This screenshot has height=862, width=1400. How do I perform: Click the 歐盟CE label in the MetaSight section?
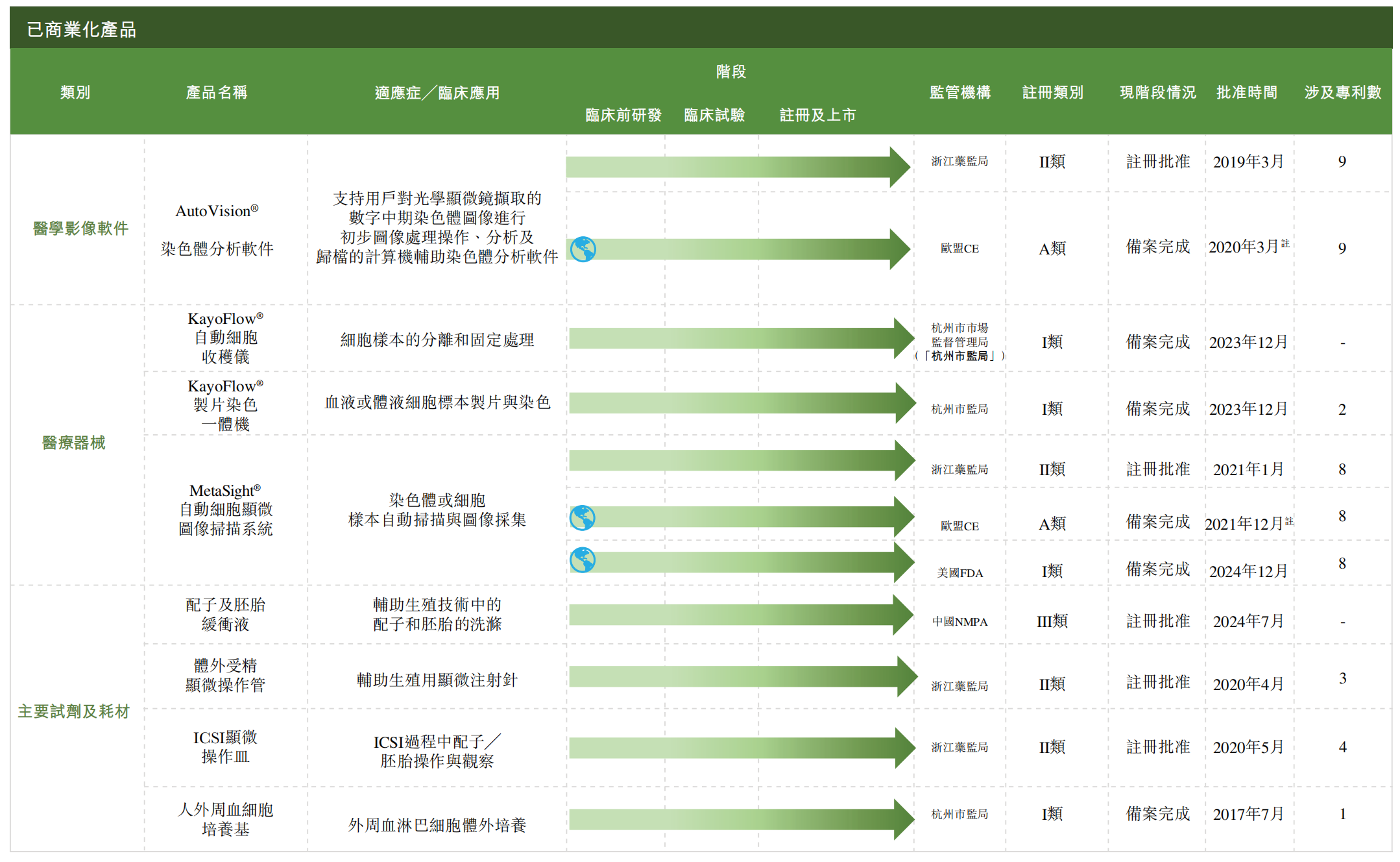959,524
